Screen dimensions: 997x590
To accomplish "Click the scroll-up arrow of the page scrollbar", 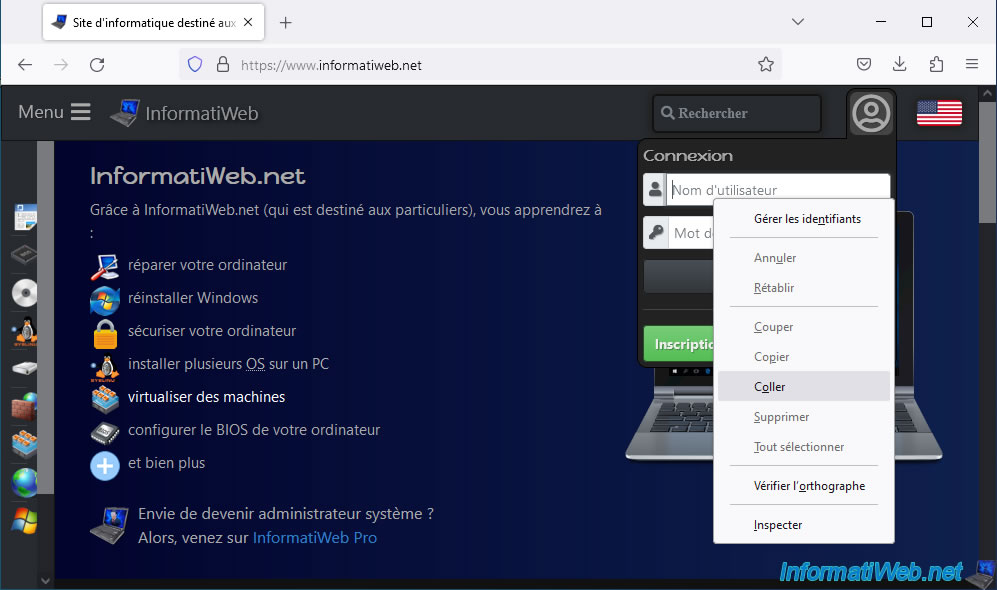I will (987, 93).
